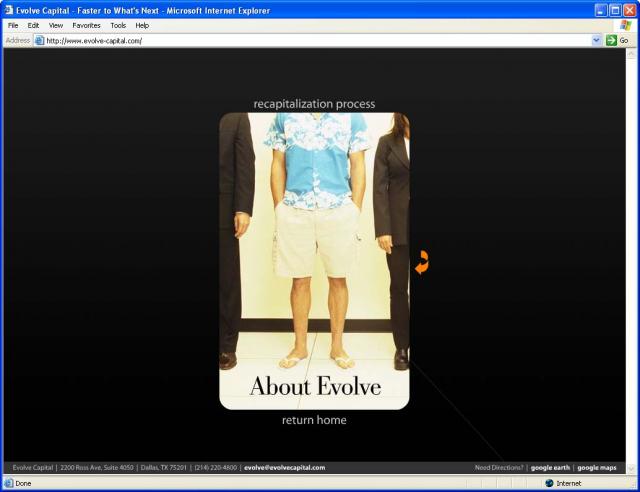Image resolution: width=640 pixels, height=492 pixels.
Task: Click the status bar Done page icon
Action: coord(9,483)
